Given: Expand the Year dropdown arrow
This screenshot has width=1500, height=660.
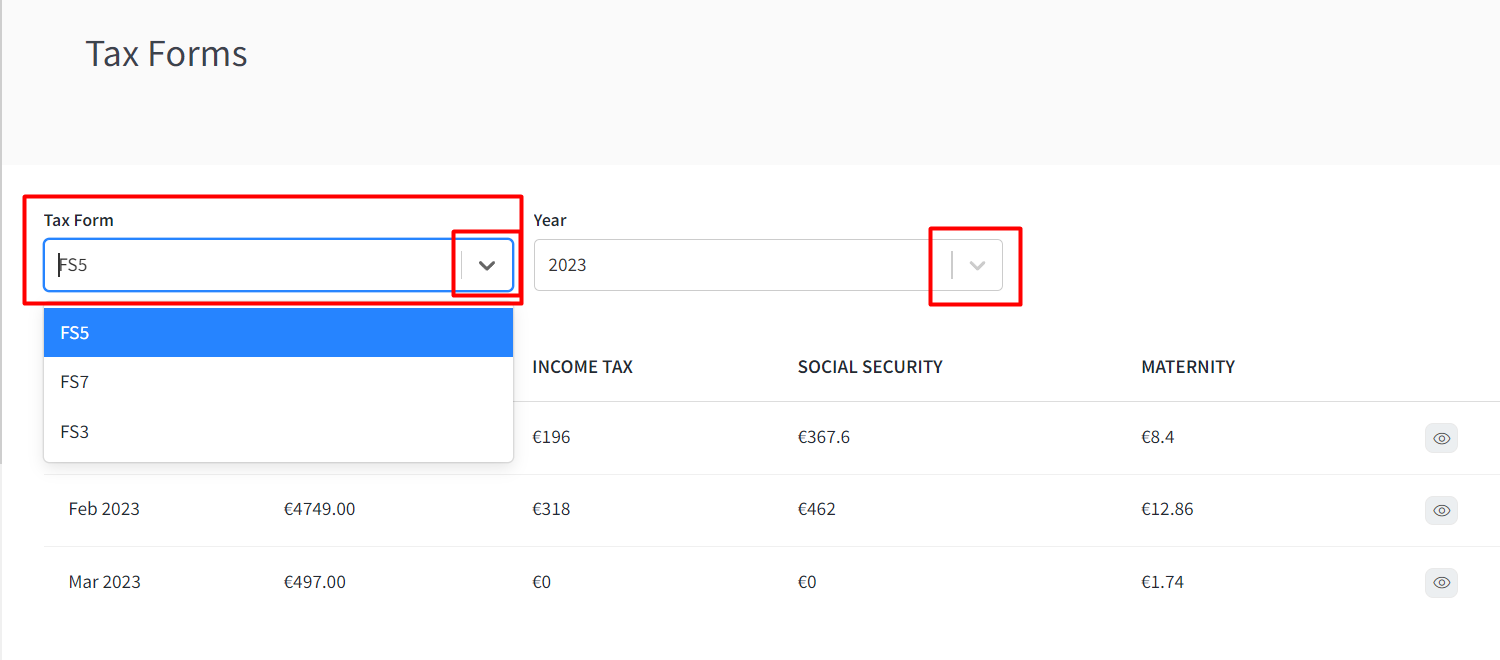Looking at the screenshot, I should [978, 265].
